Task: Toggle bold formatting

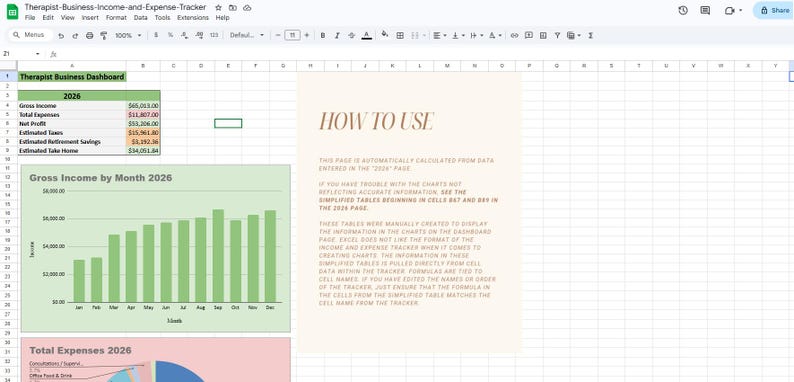Action: coord(323,35)
